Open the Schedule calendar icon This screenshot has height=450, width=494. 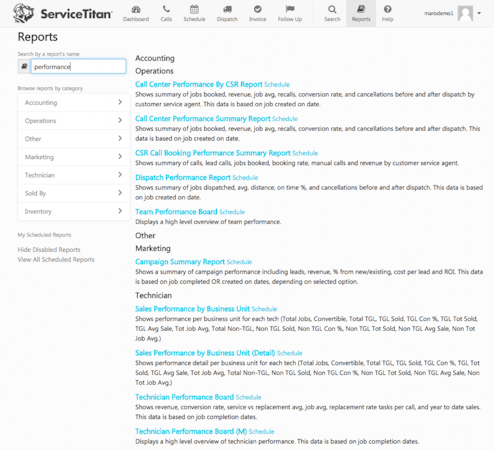click(x=194, y=9)
